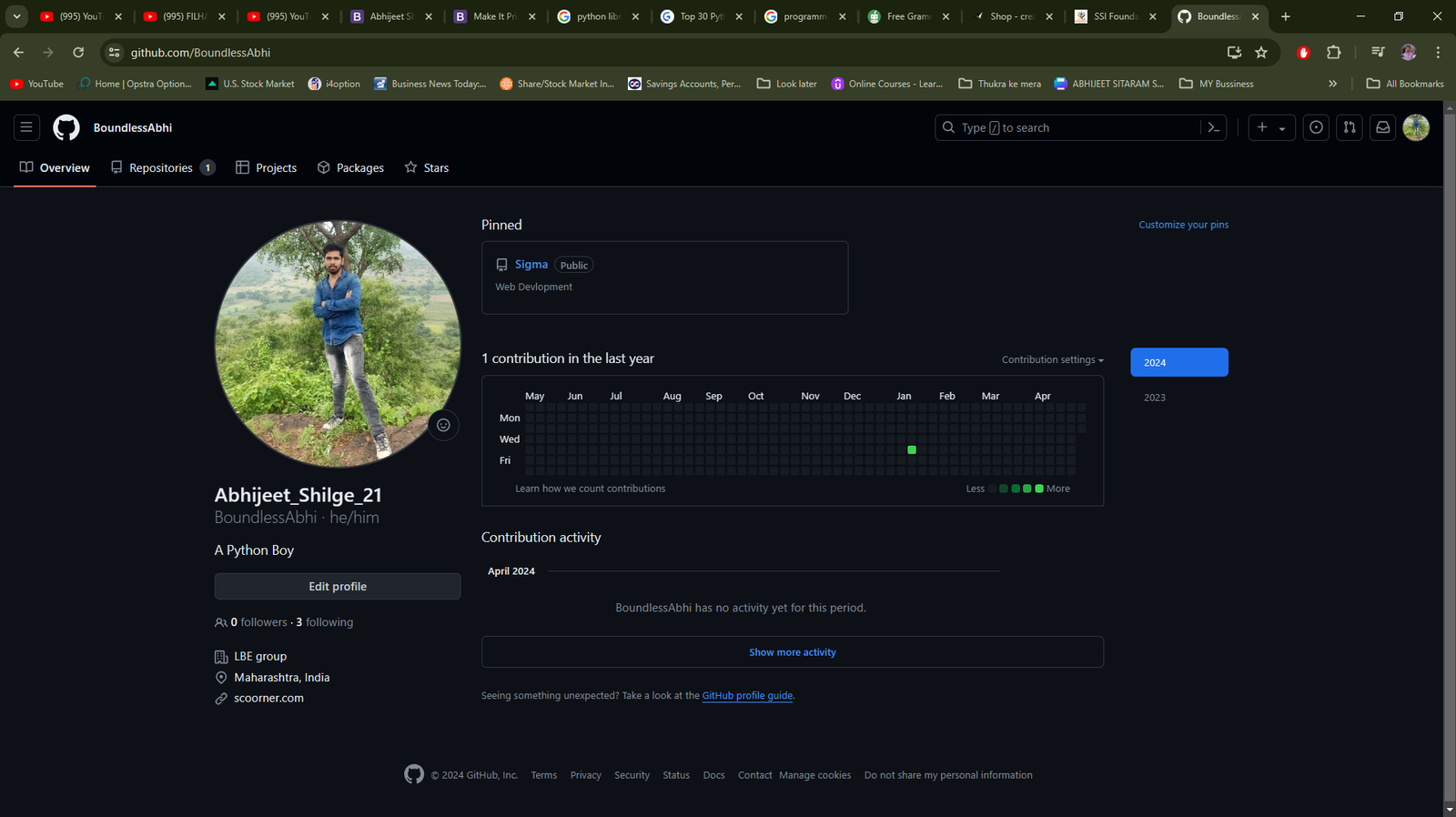The height and width of the screenshot is (817, 1456).
Task: Switch to the Stars tab
Action: click(427, 168)
